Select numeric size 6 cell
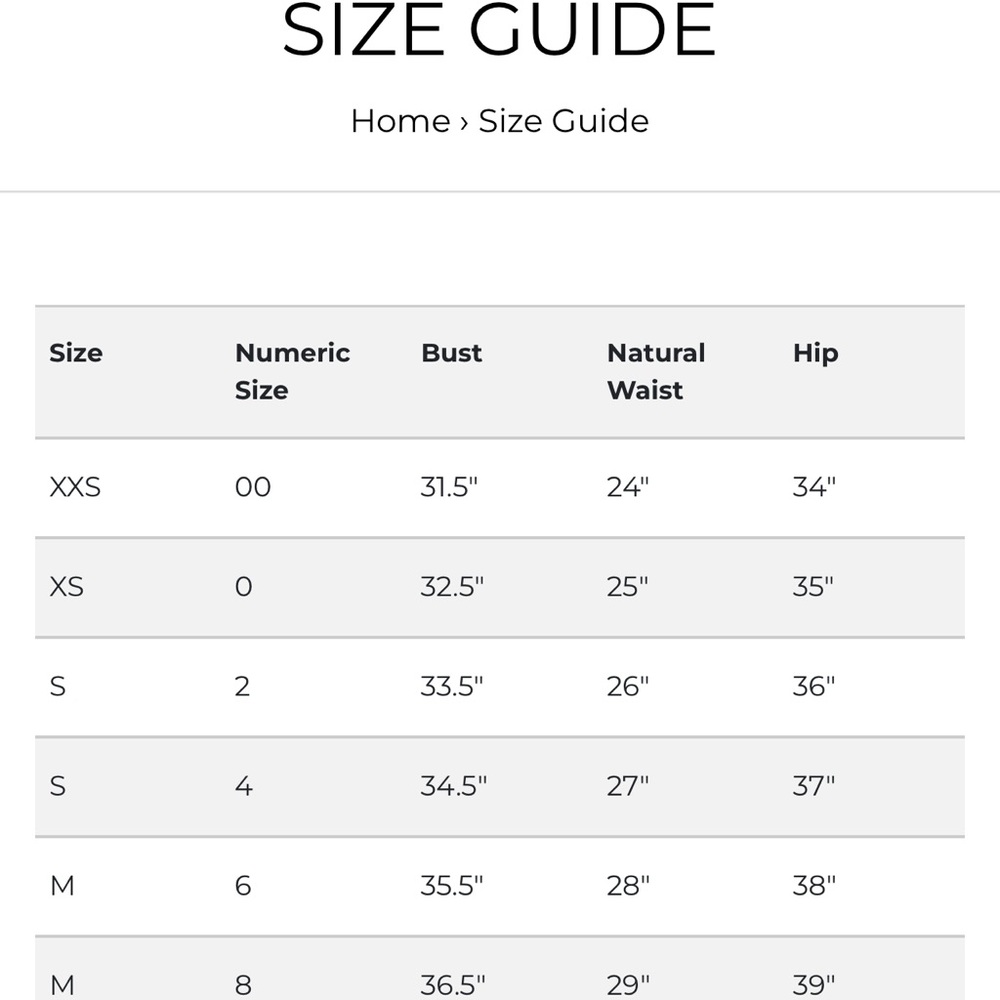This screenshot has height=1000, width=1000. click(x=243, y=886)
